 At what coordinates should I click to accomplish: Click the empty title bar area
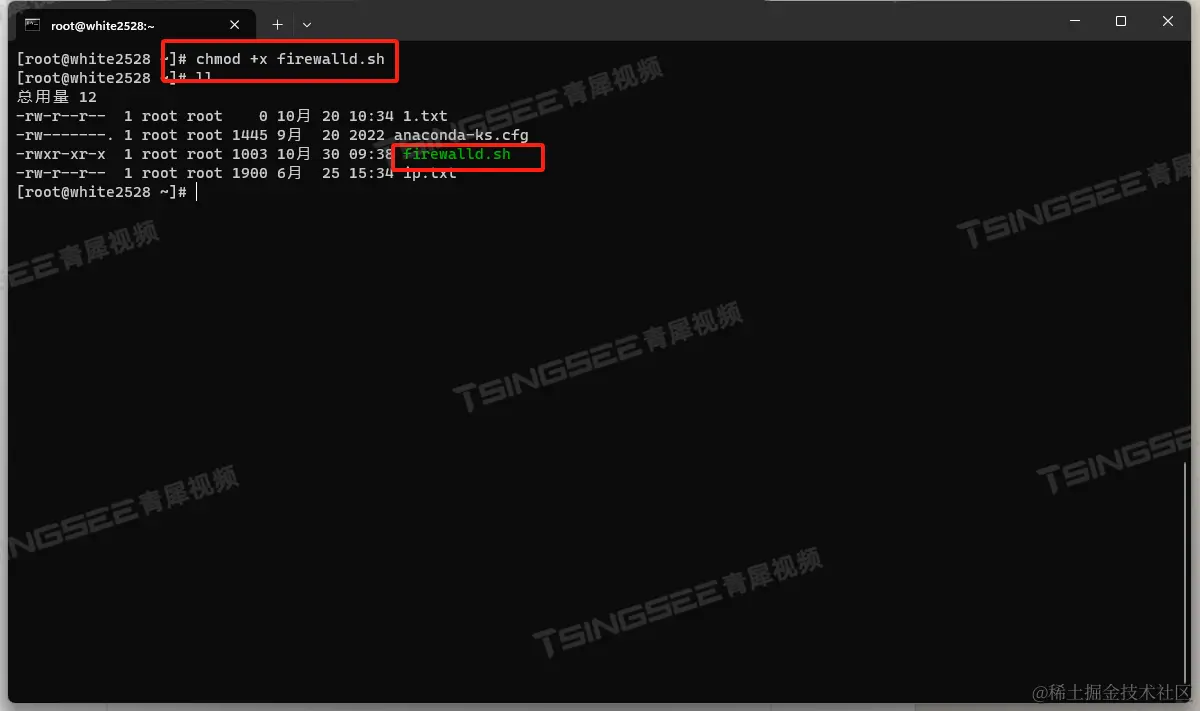(680, 22)
